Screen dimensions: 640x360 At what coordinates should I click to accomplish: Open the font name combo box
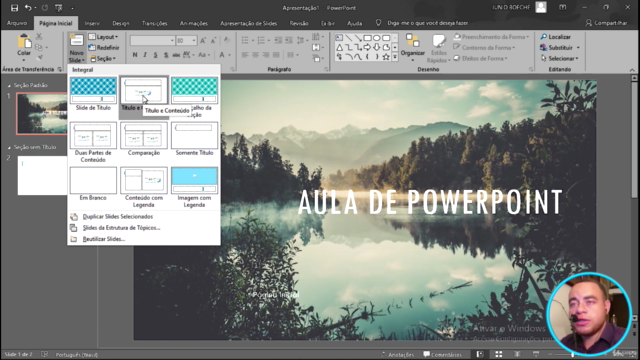[152, 40]
